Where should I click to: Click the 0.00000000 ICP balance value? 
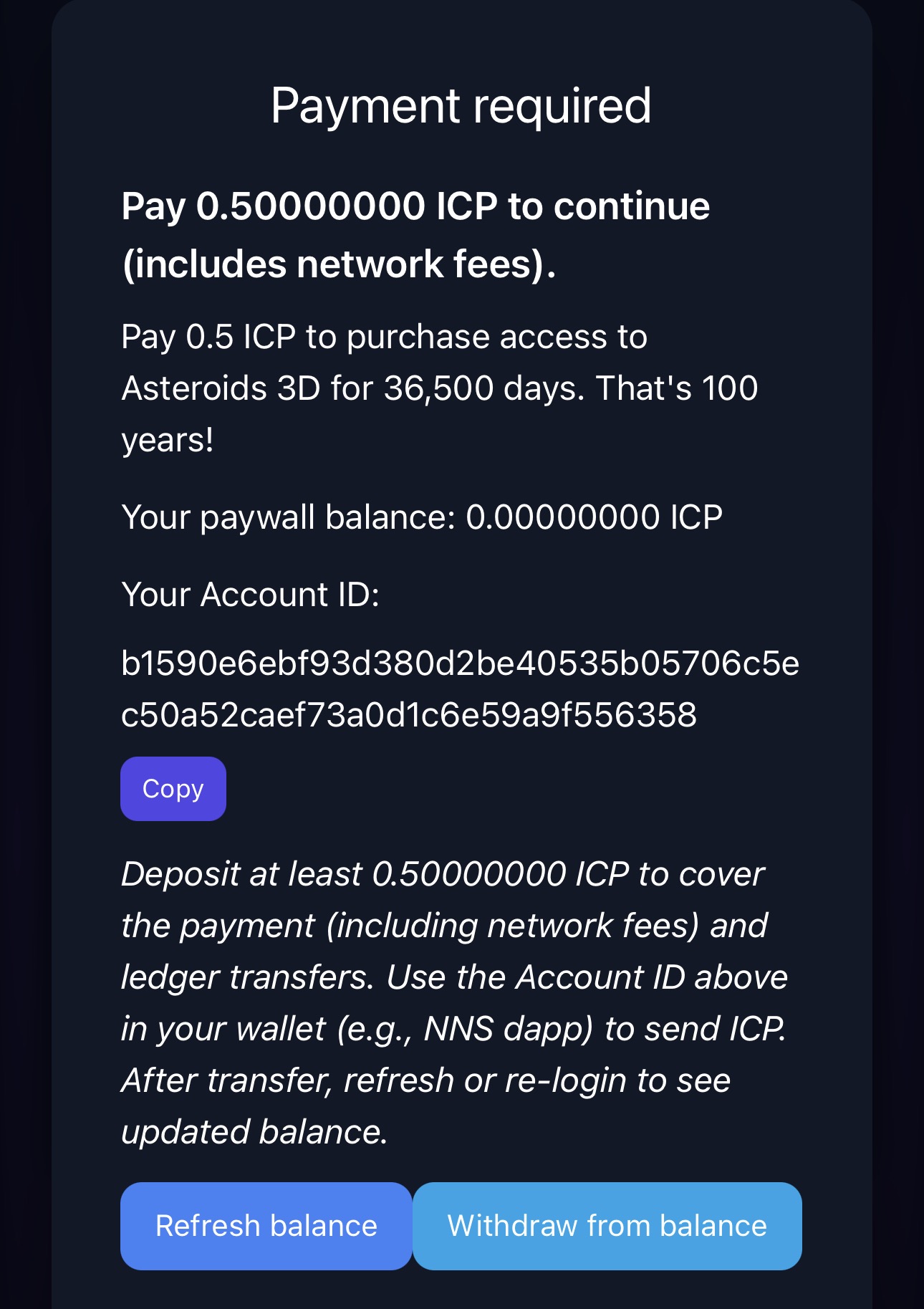coord(595,515)
